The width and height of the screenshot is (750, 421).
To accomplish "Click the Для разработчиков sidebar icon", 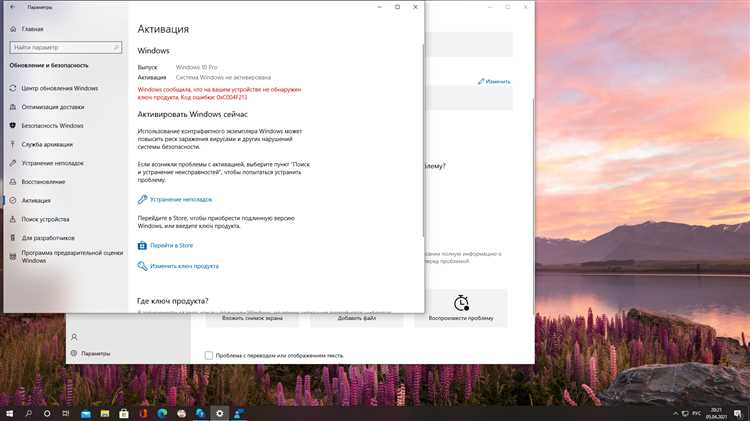I will point(13,238).
